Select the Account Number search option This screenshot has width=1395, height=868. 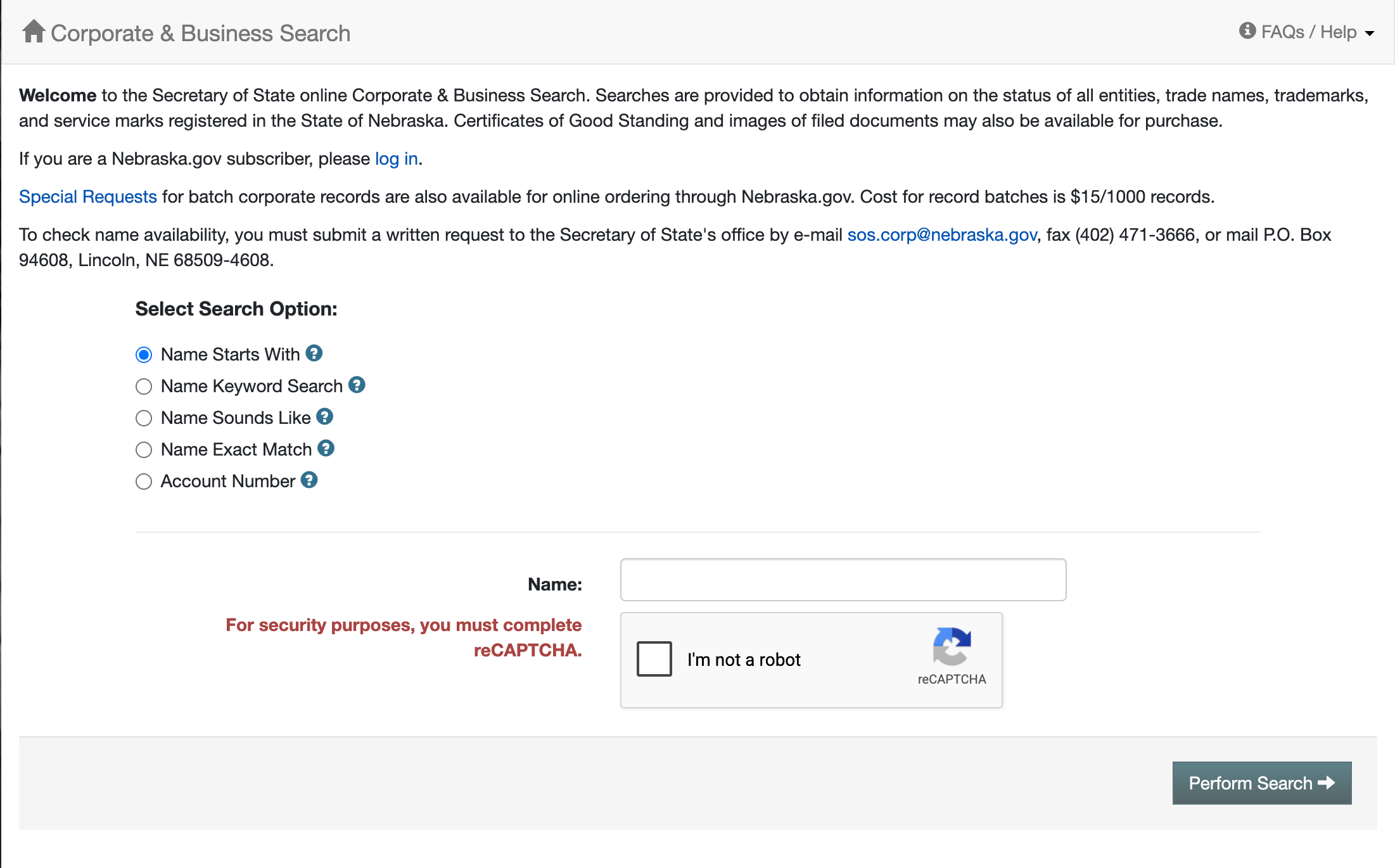click(x=144, y=482)
